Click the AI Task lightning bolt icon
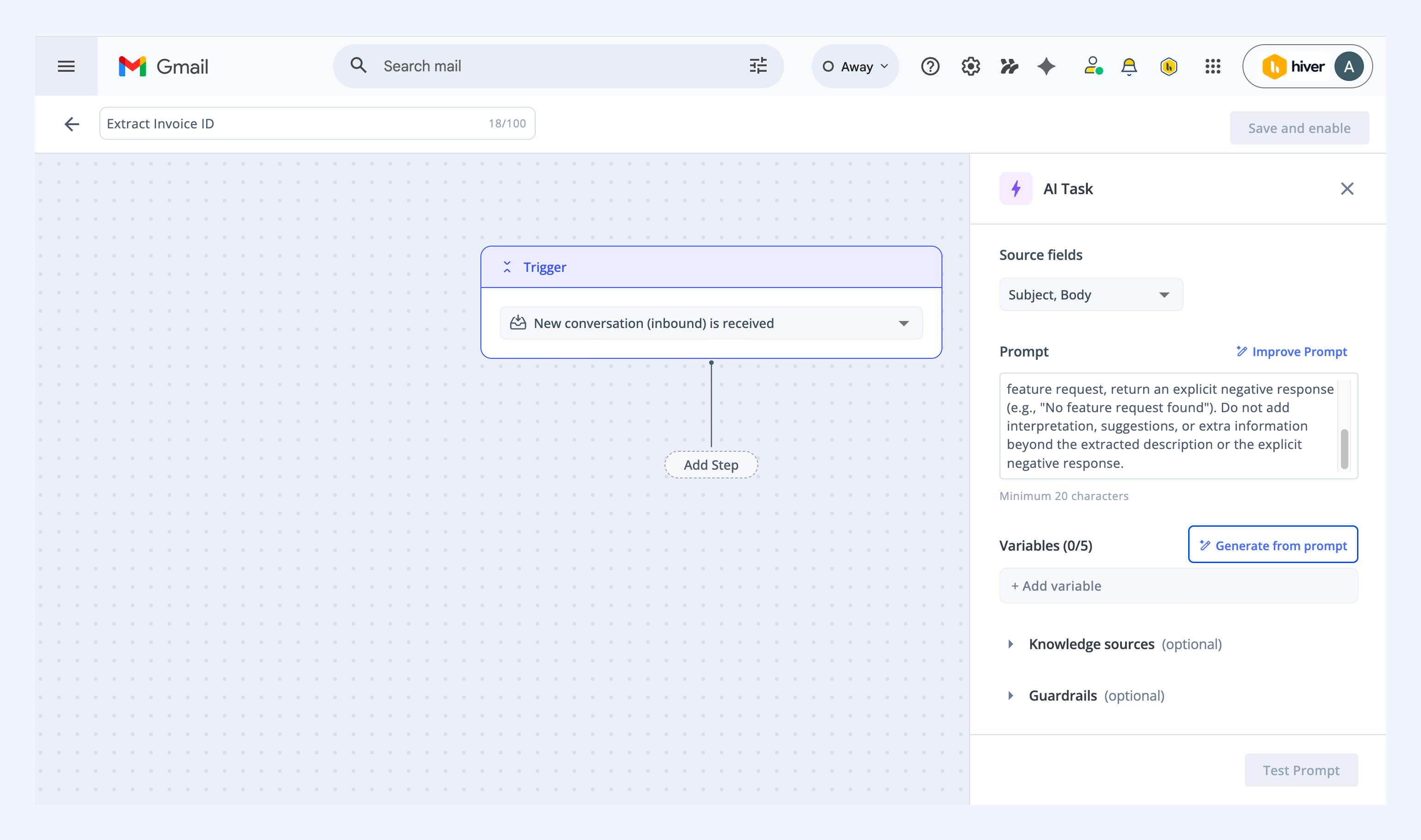The height and width of the screenshot is (840, 1421). (x=1016, y=189)
